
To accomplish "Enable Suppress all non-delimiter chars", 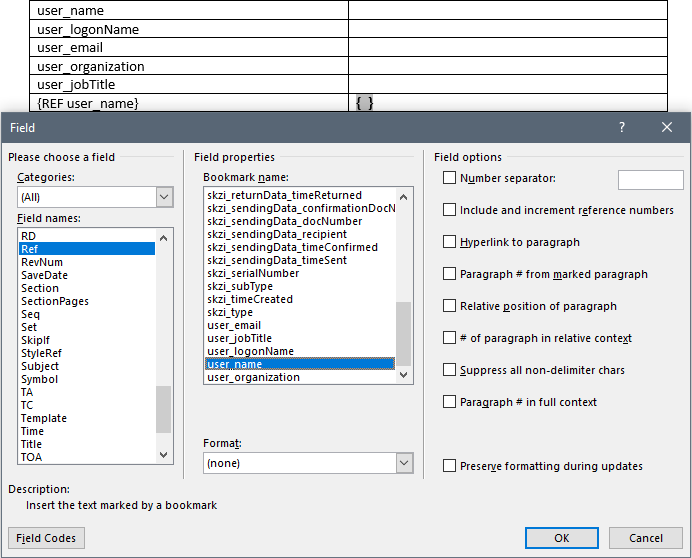I will (450, 370).
